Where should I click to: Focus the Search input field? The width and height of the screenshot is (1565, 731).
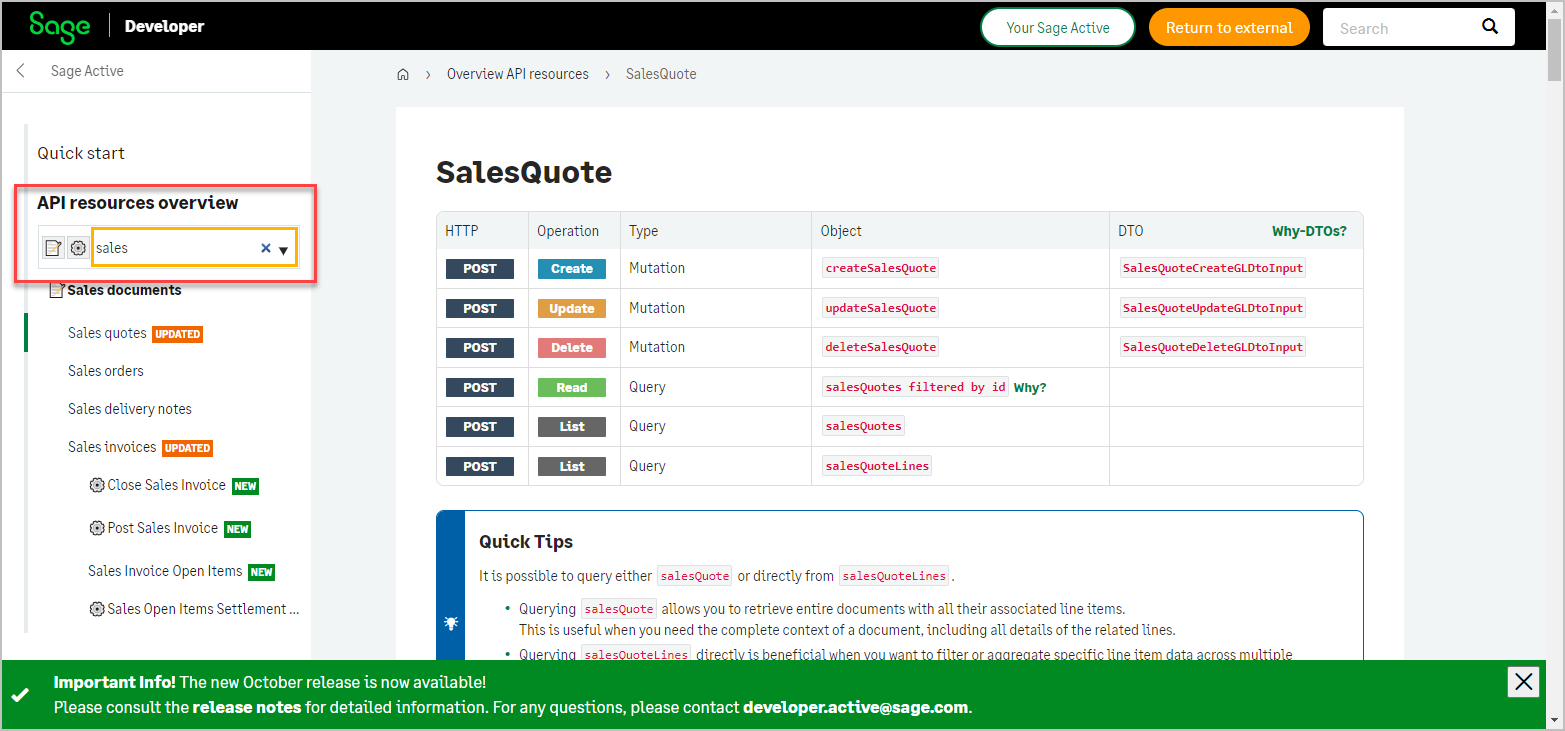coord(1400,28)
